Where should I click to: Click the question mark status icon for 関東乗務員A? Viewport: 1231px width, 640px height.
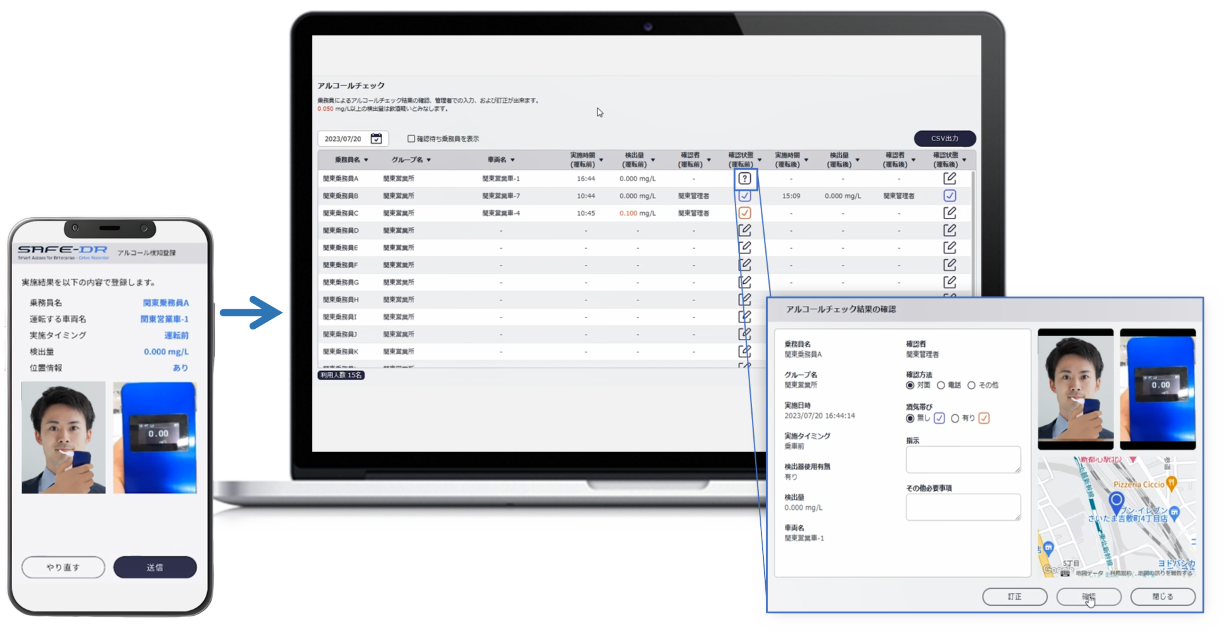coord(744,178)
